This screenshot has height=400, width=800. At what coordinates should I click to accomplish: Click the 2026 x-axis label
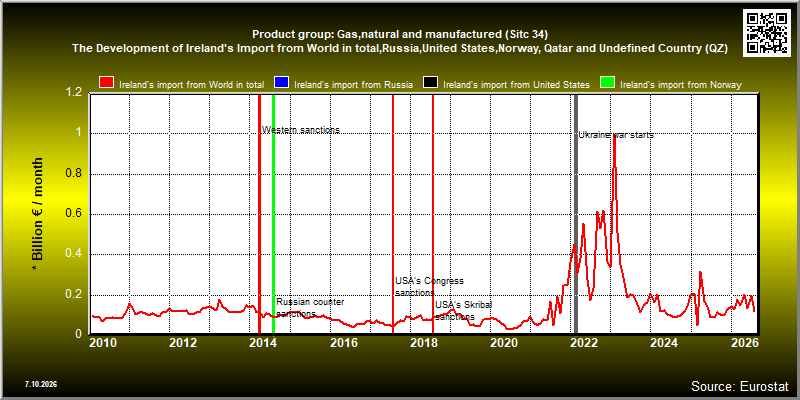(744, 343)
